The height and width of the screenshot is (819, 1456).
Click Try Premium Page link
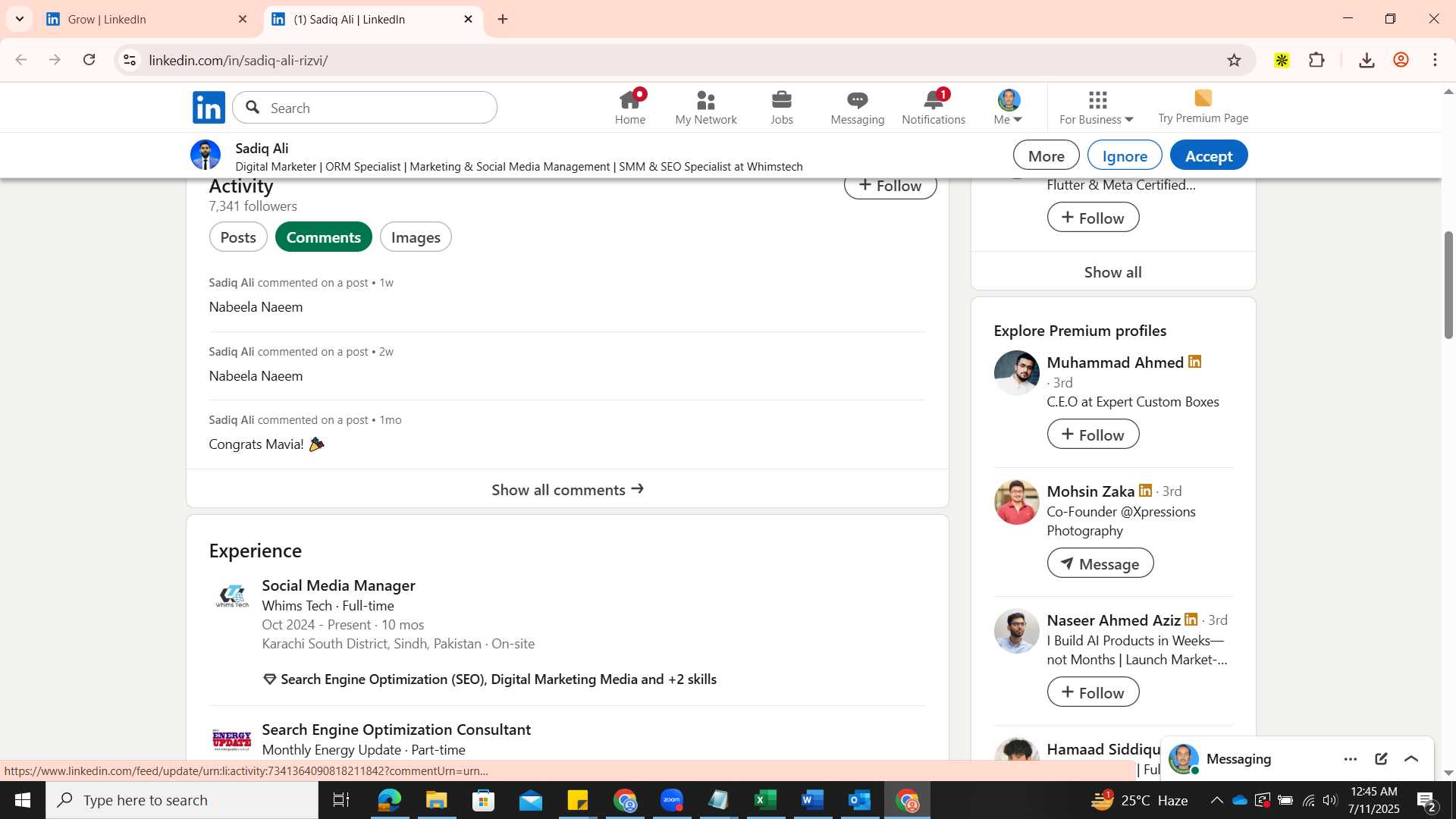point(1203,107)
